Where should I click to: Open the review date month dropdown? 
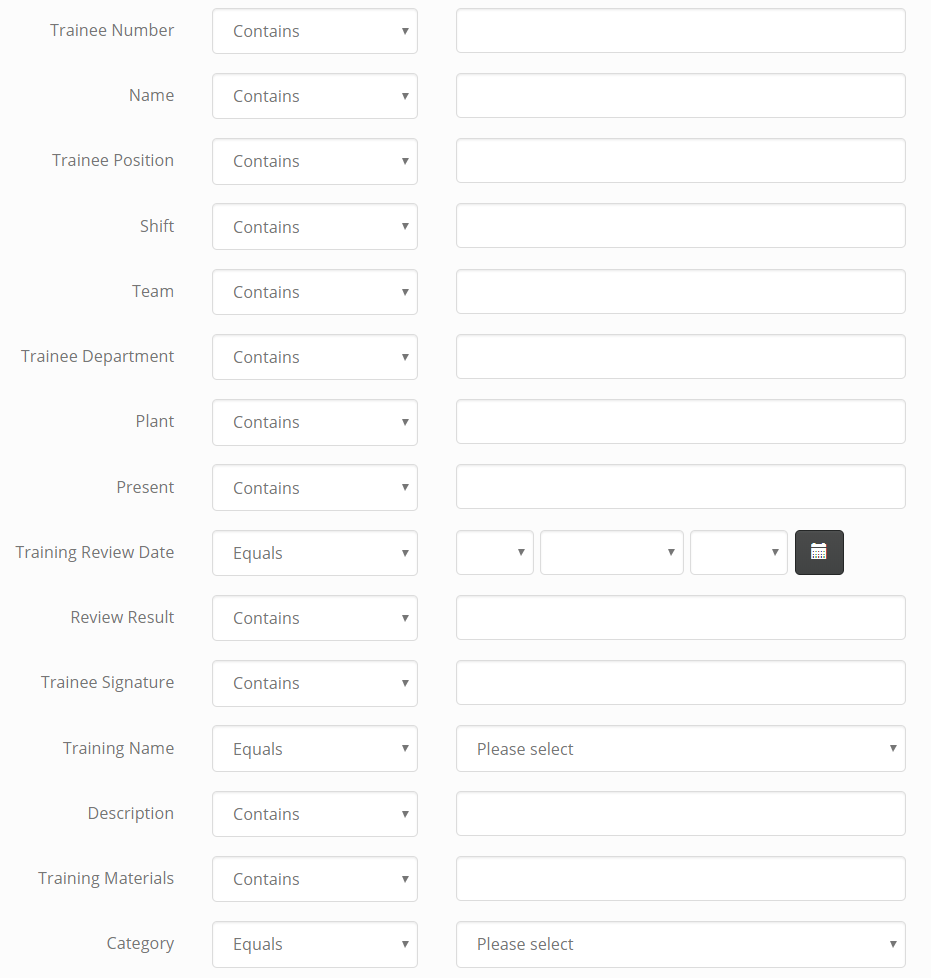[x=611, y=552]
